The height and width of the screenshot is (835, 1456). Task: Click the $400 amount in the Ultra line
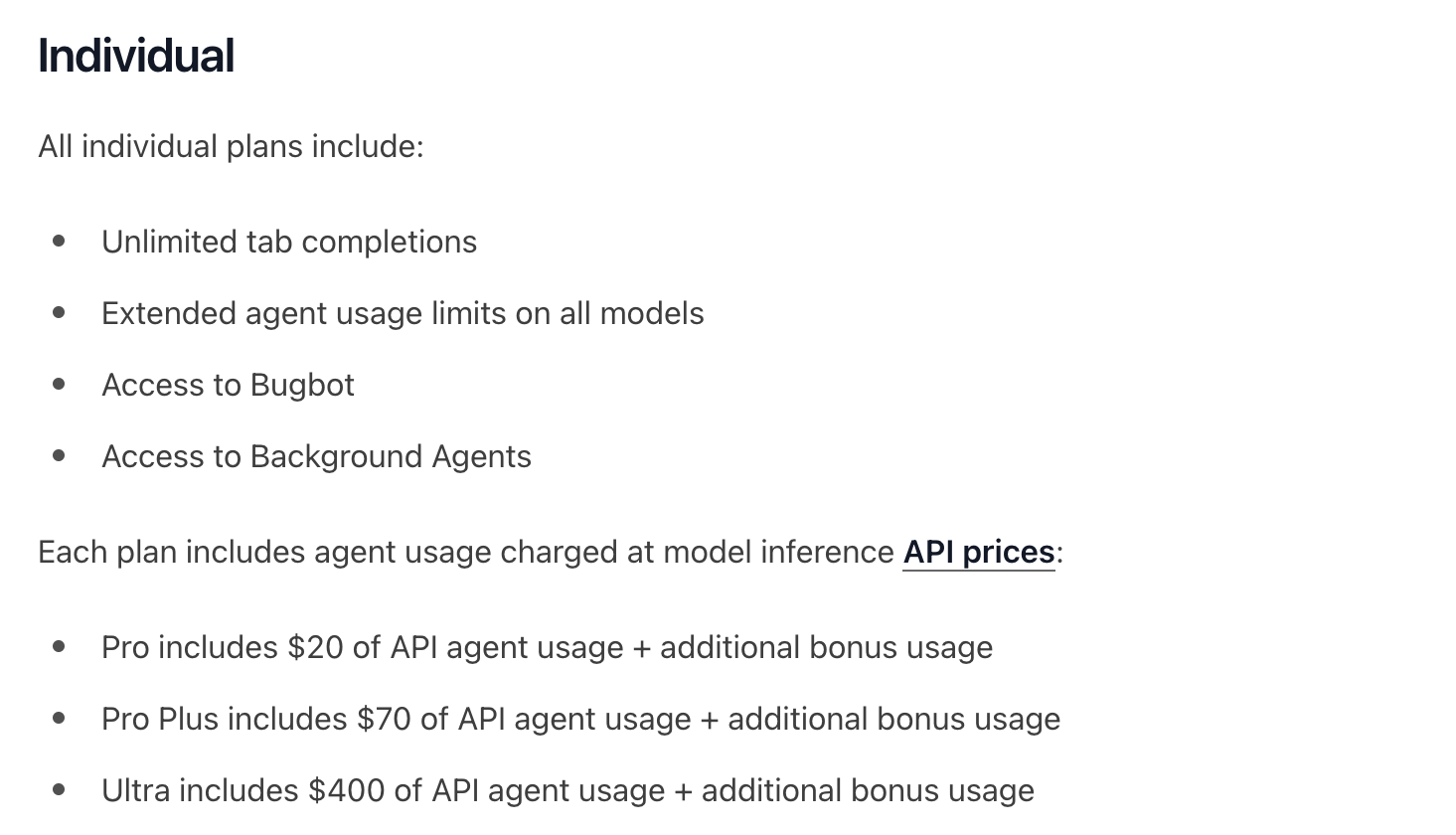click(346, 790)
